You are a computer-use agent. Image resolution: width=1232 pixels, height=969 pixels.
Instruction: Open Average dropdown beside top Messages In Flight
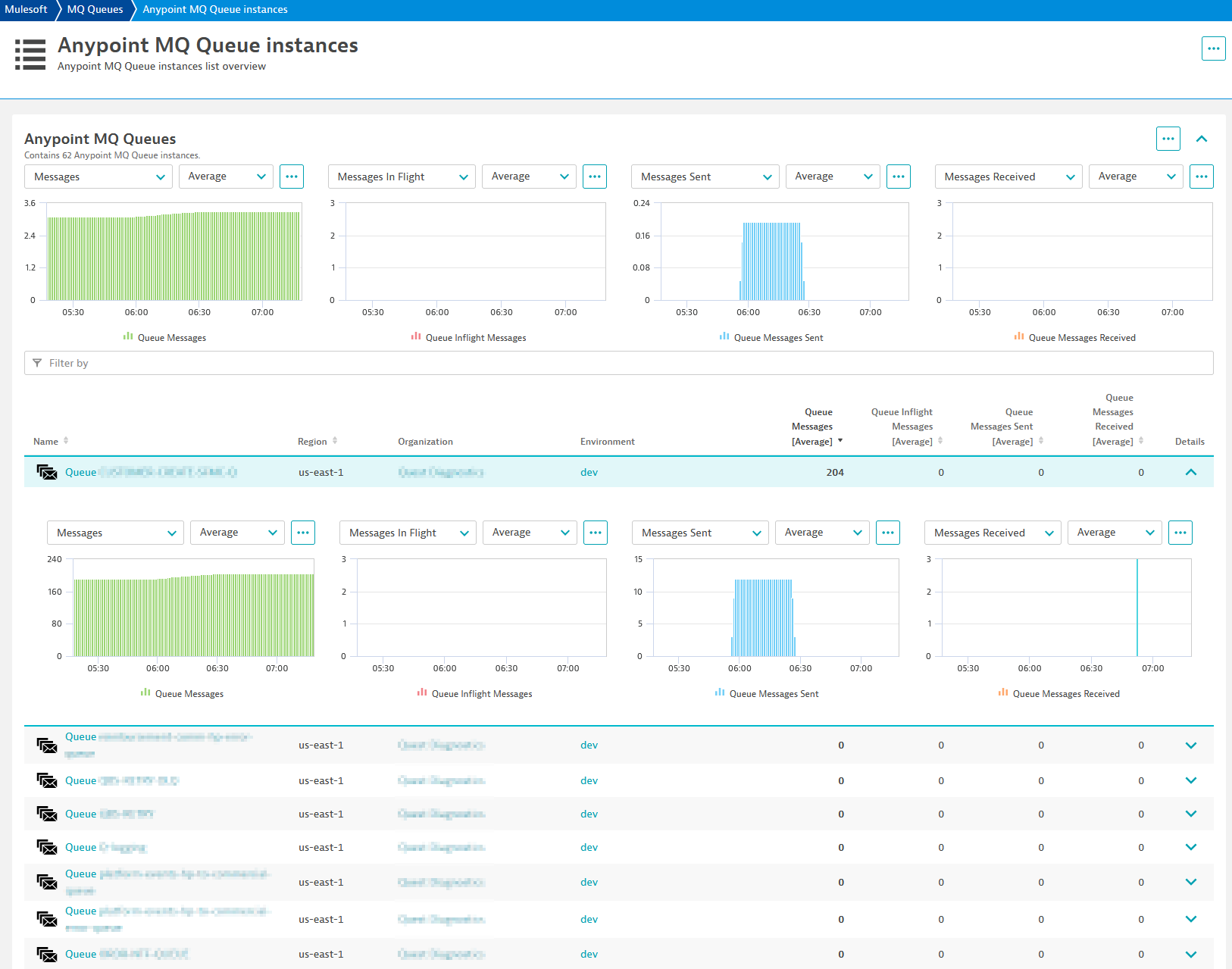coord(529,177)
